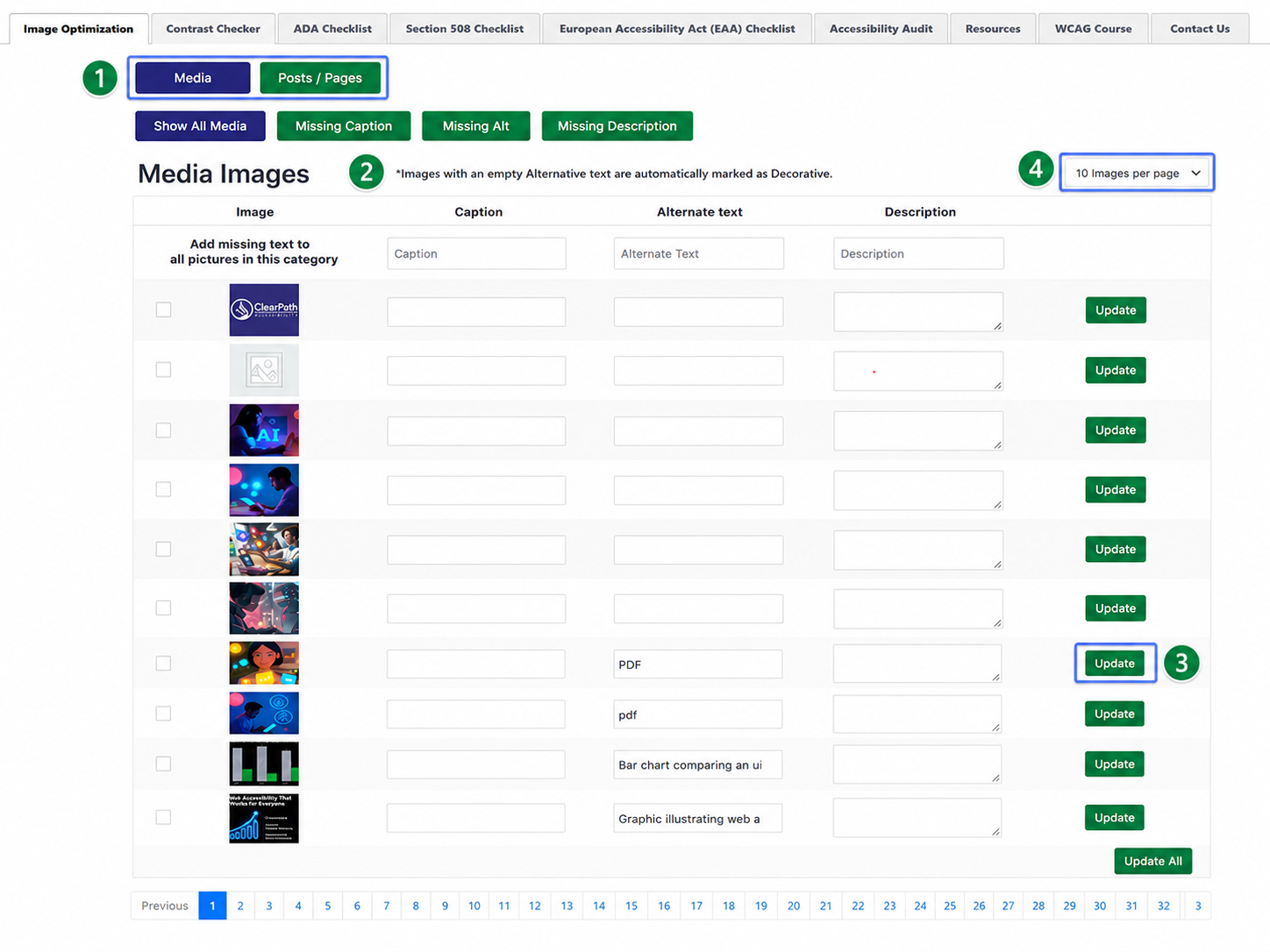Screen dimensions: 1270x952
Task: Check the Bar chart comparing row checkbox
Action: tap(163, 764)
